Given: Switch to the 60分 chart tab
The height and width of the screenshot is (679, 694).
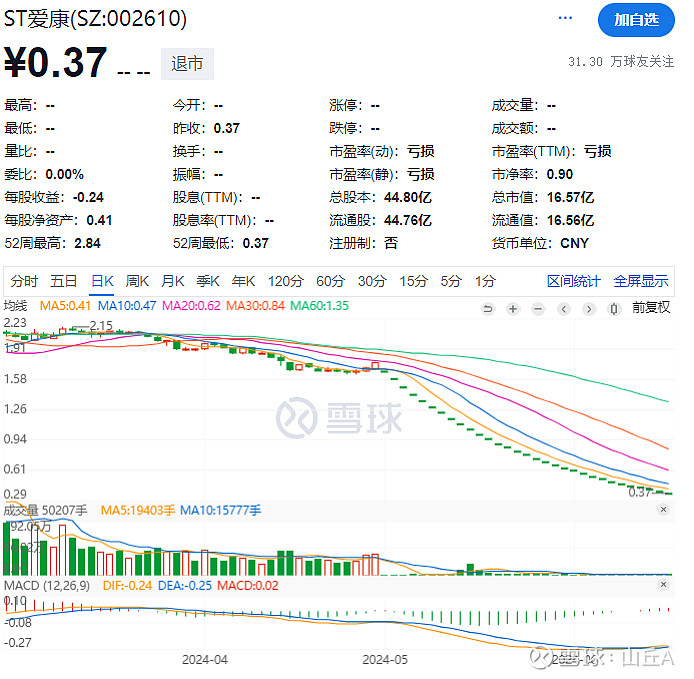Looking at the screenshot, I should [x=330, y=281].
